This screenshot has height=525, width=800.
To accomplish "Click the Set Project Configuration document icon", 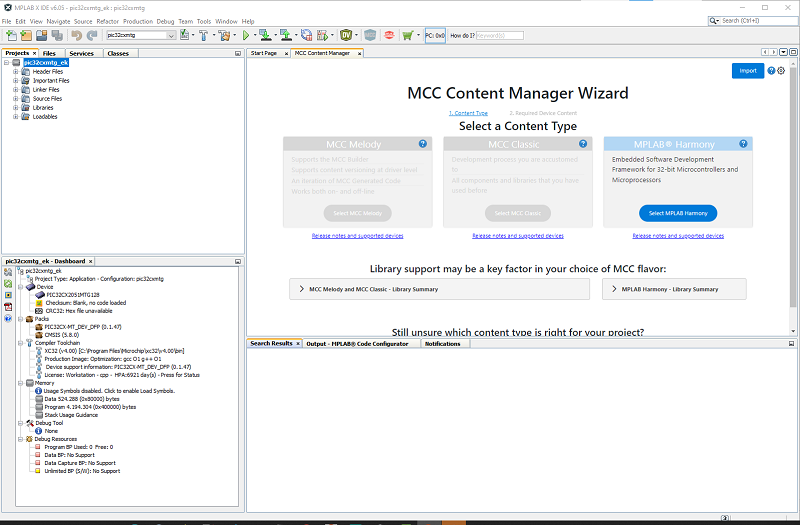I will (185, 35).
